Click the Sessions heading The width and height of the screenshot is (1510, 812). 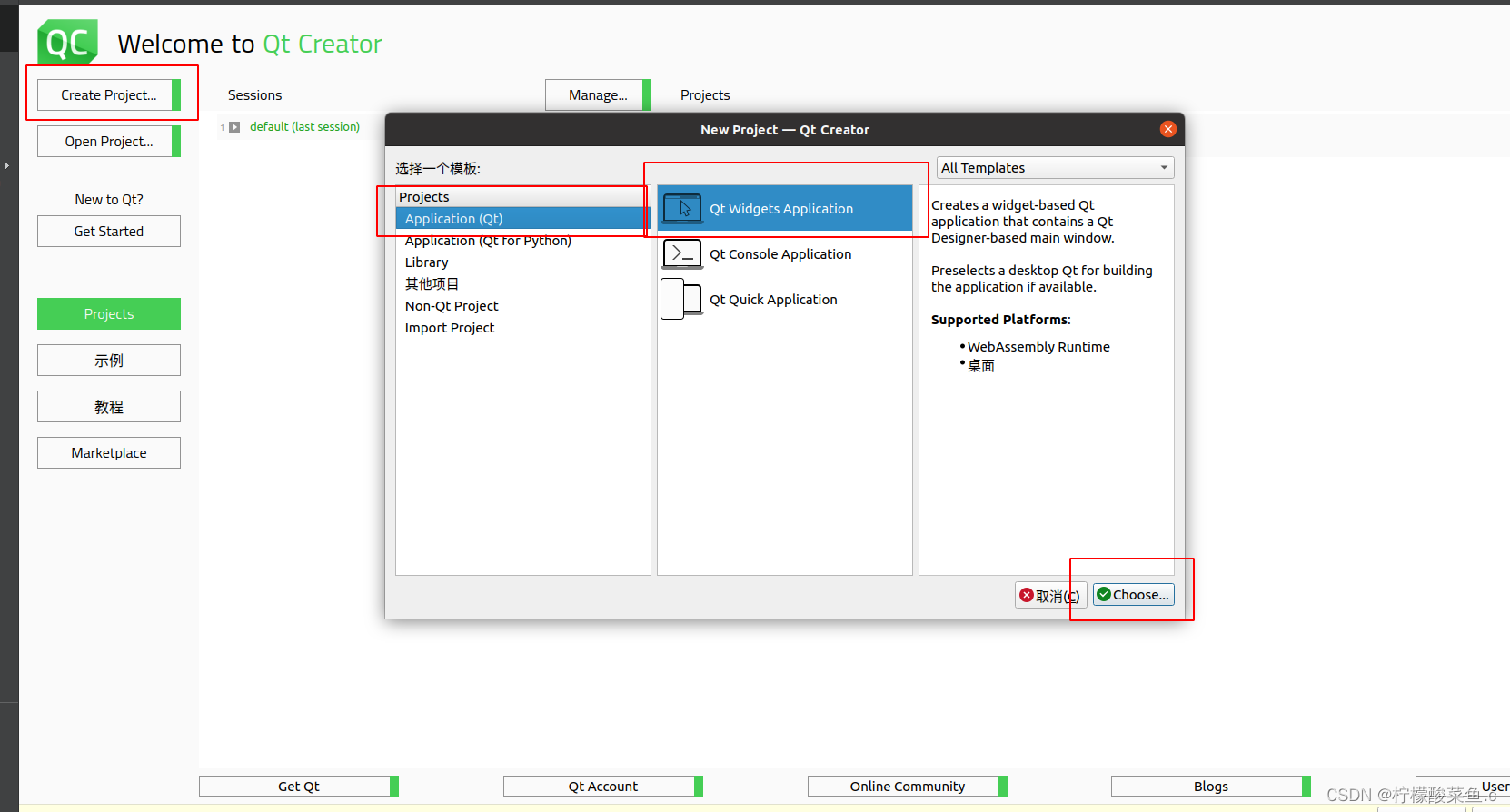[x=254, y=95]
